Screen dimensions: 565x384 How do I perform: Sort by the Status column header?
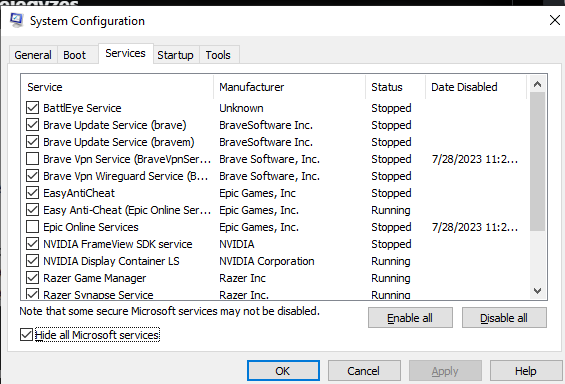click(396, 87)
